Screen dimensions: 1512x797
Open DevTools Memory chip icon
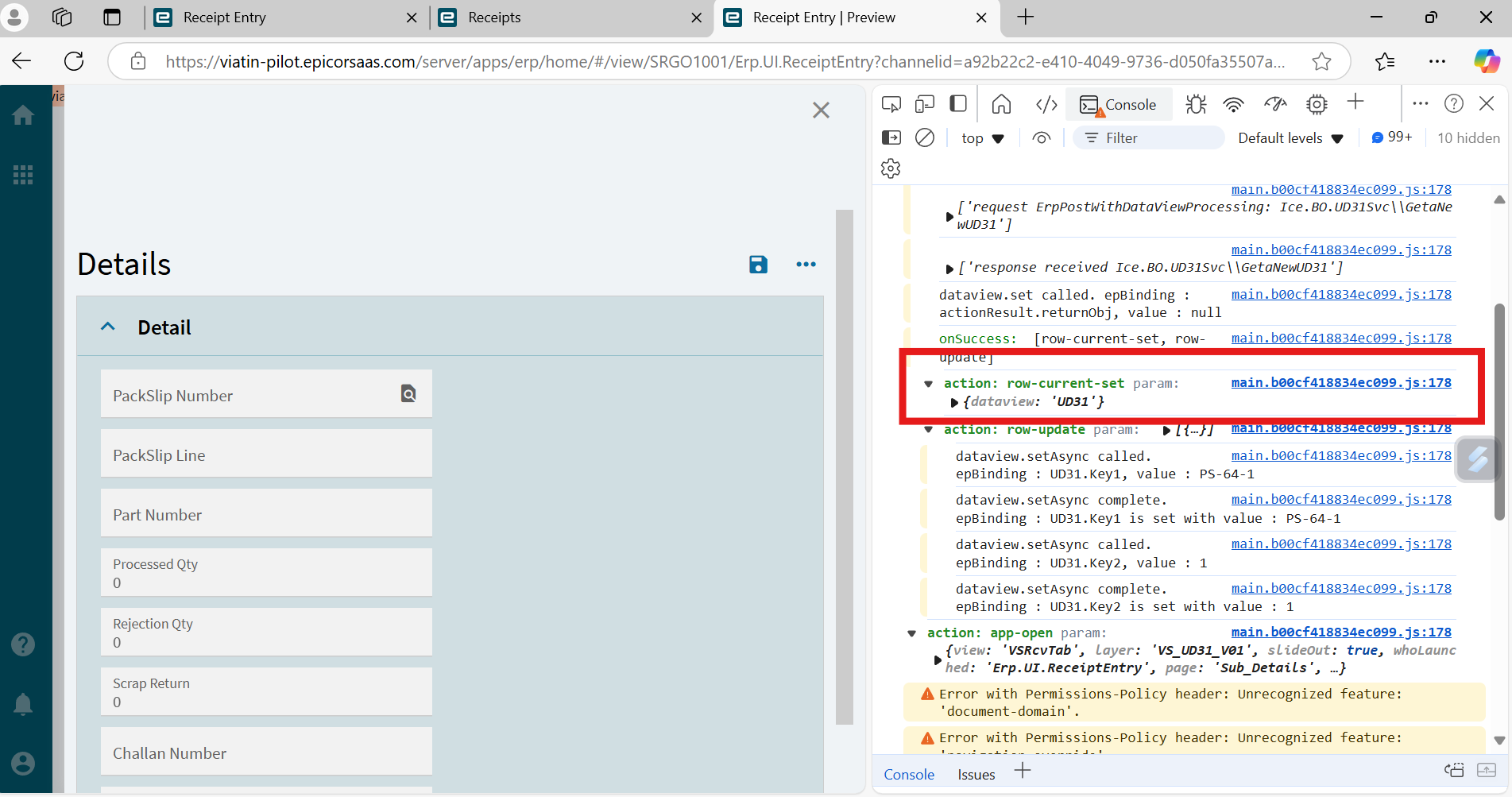[1317, 104]
